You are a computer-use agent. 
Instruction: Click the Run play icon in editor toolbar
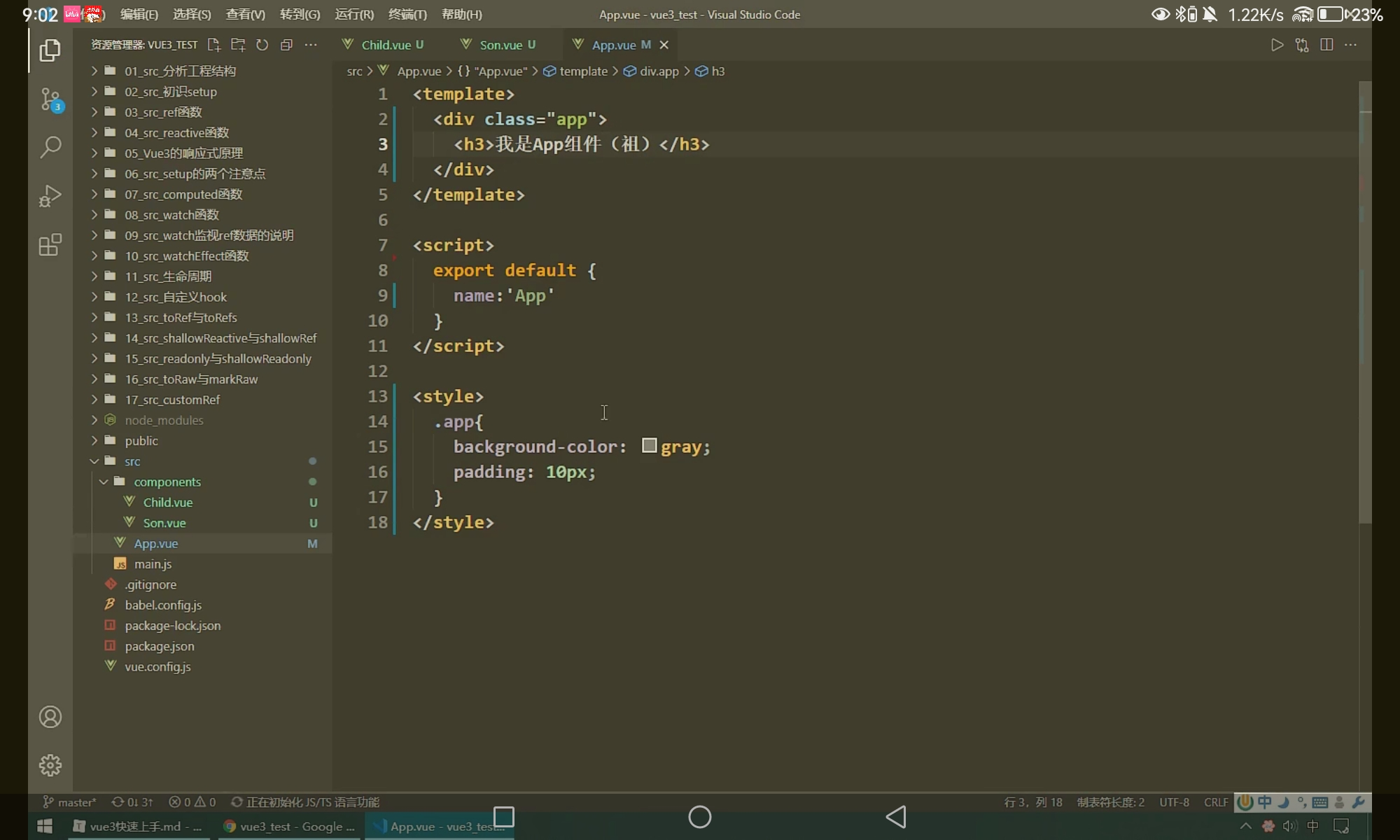coord(1277,45)
